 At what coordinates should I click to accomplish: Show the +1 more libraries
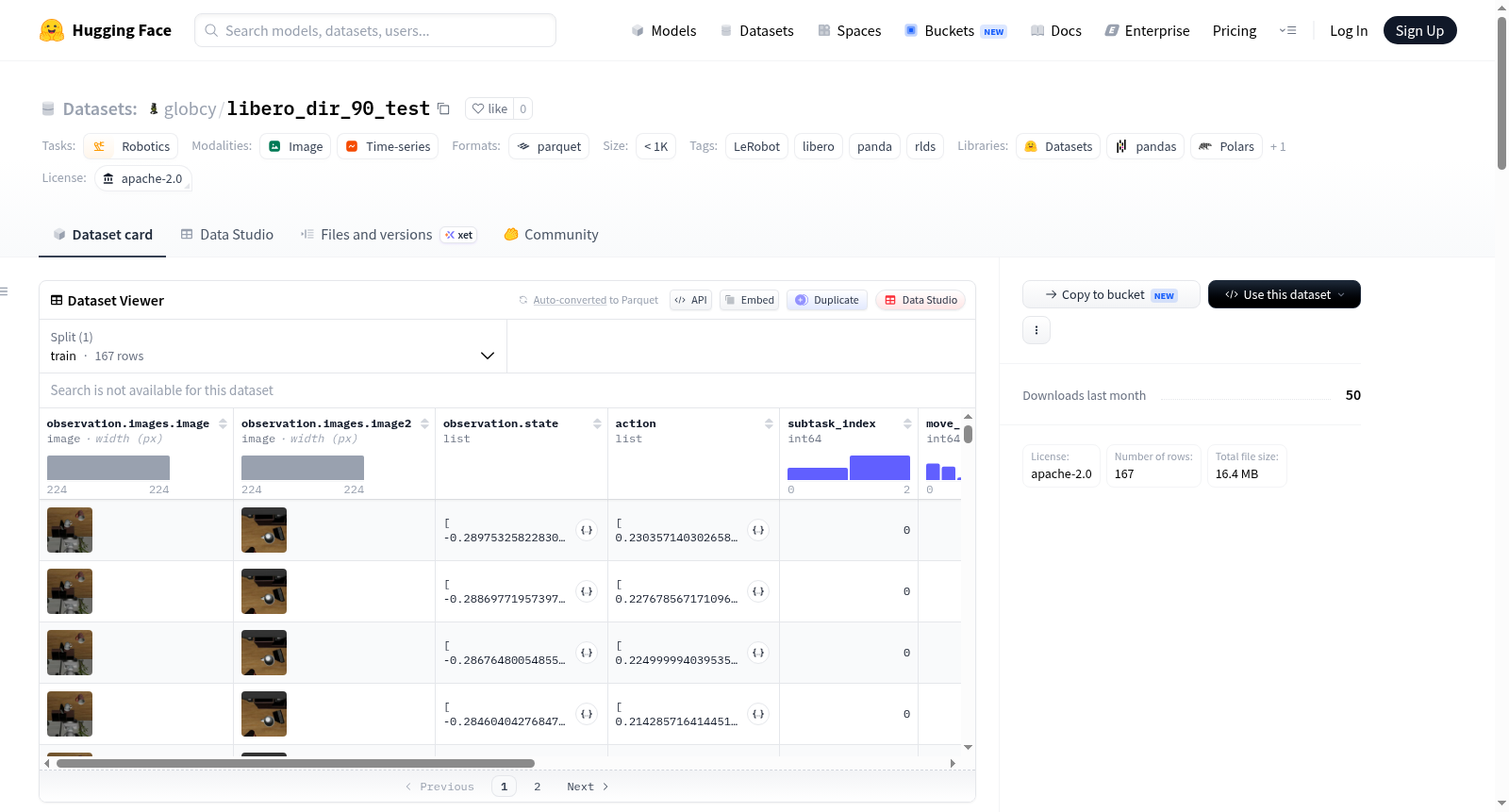point(1278,146)
